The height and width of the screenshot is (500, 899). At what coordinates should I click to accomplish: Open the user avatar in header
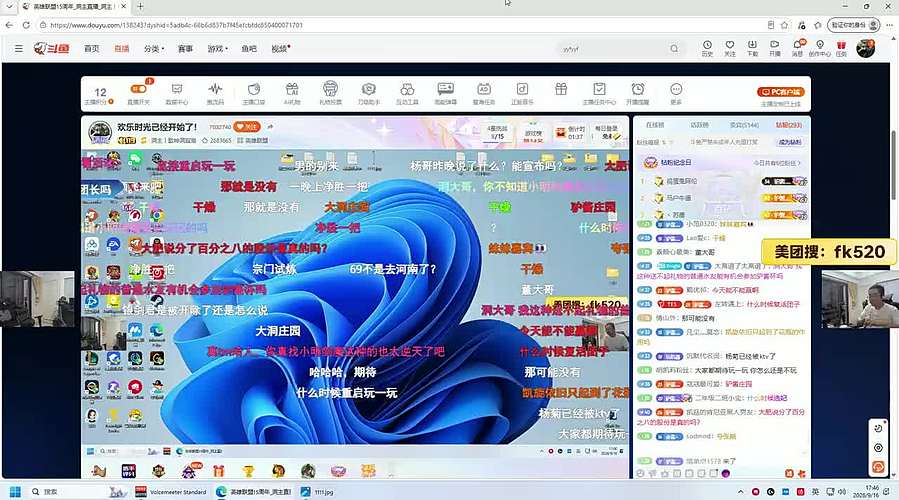[865, 49]
